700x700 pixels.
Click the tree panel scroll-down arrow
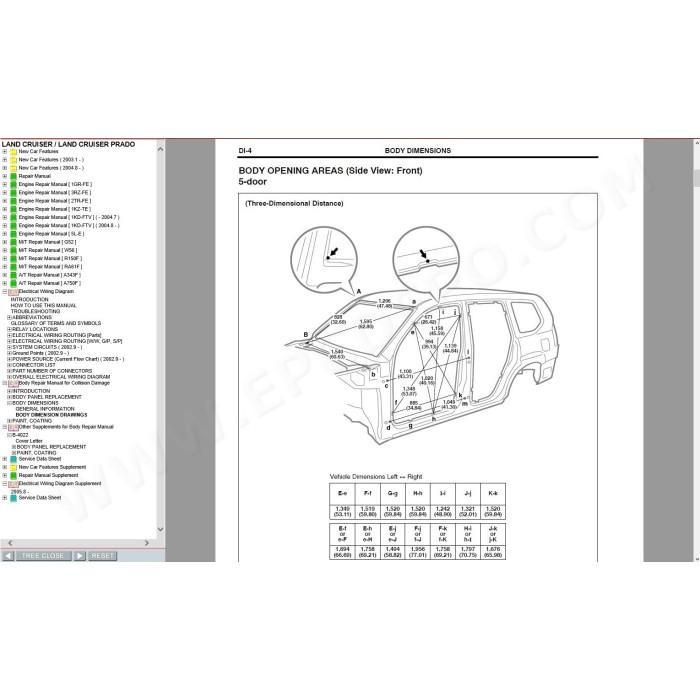(161, 530)
